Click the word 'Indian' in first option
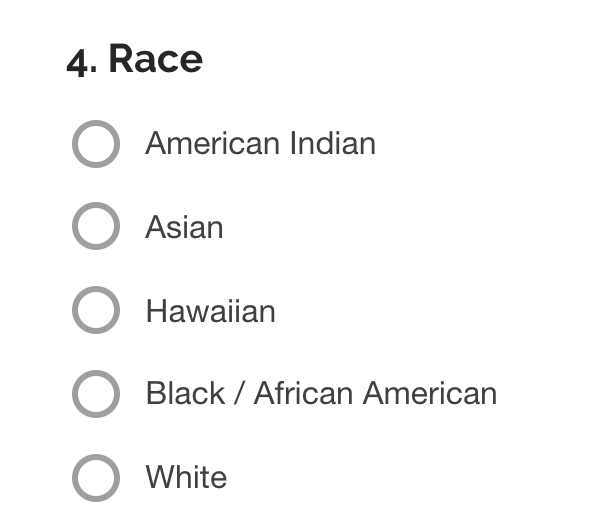 (x=332, y=144)
